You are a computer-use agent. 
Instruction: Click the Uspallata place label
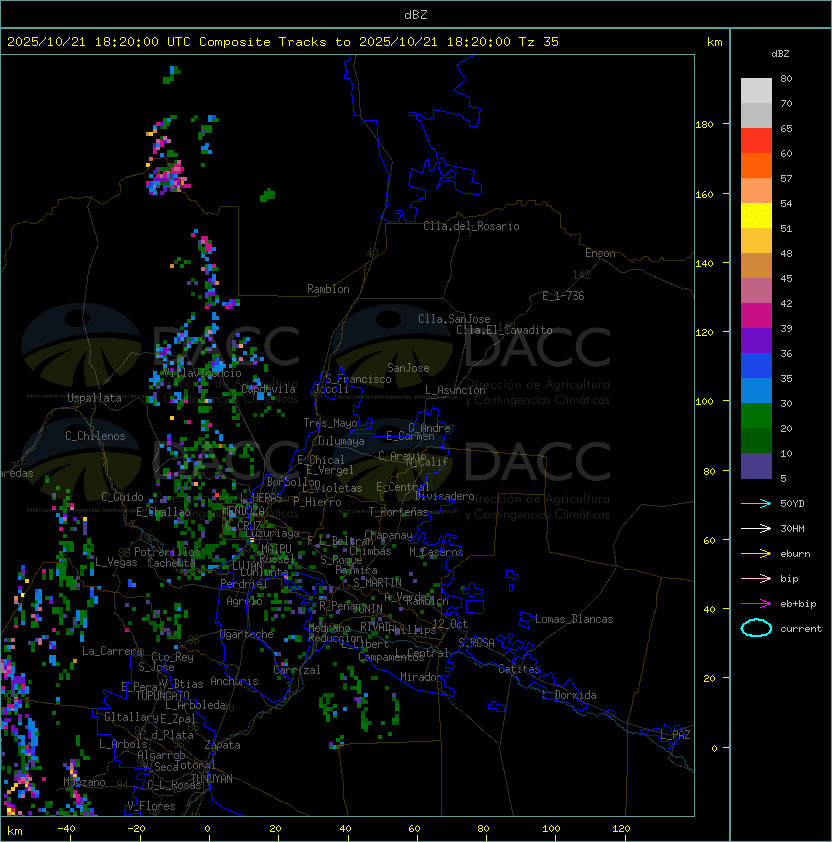coord(94,398)
